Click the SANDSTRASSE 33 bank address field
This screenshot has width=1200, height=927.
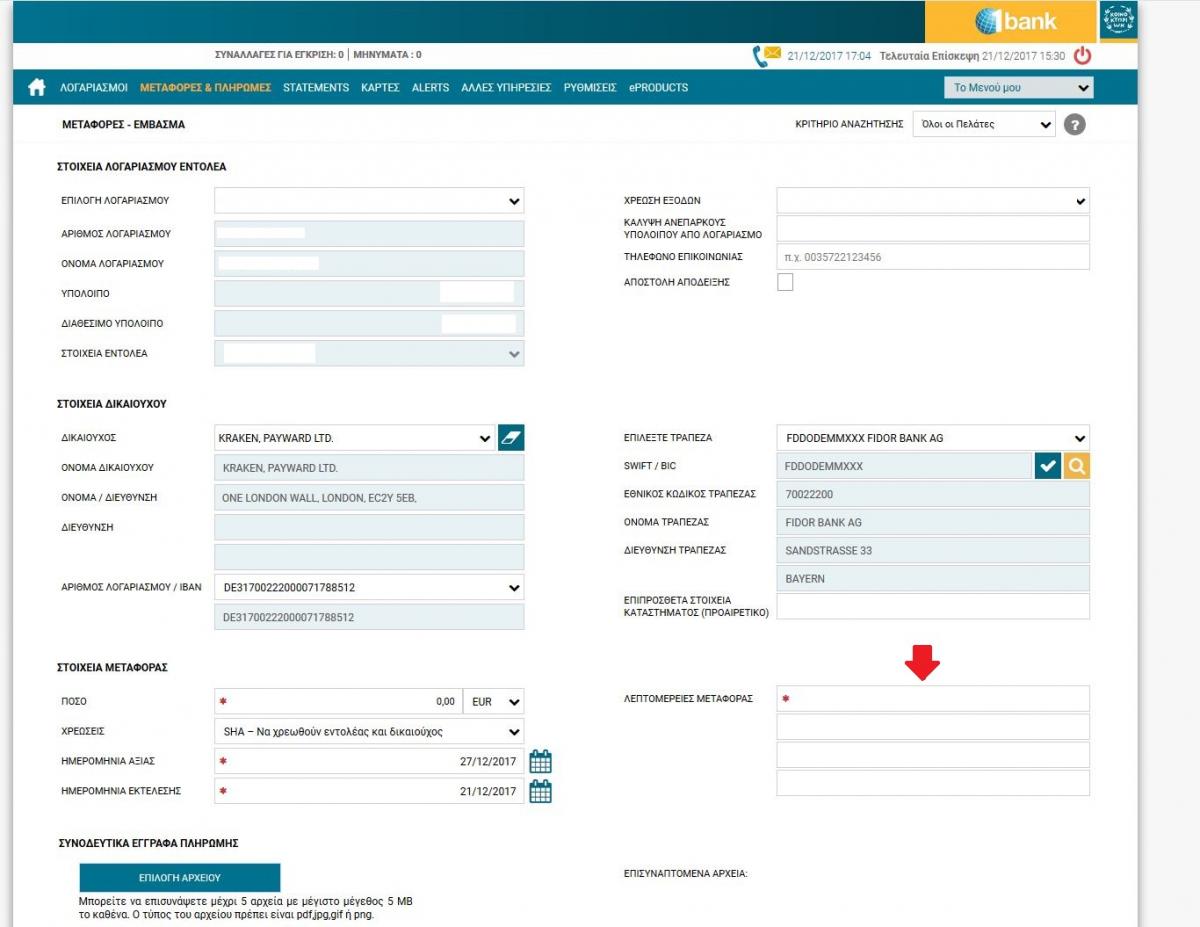point(933,550)
